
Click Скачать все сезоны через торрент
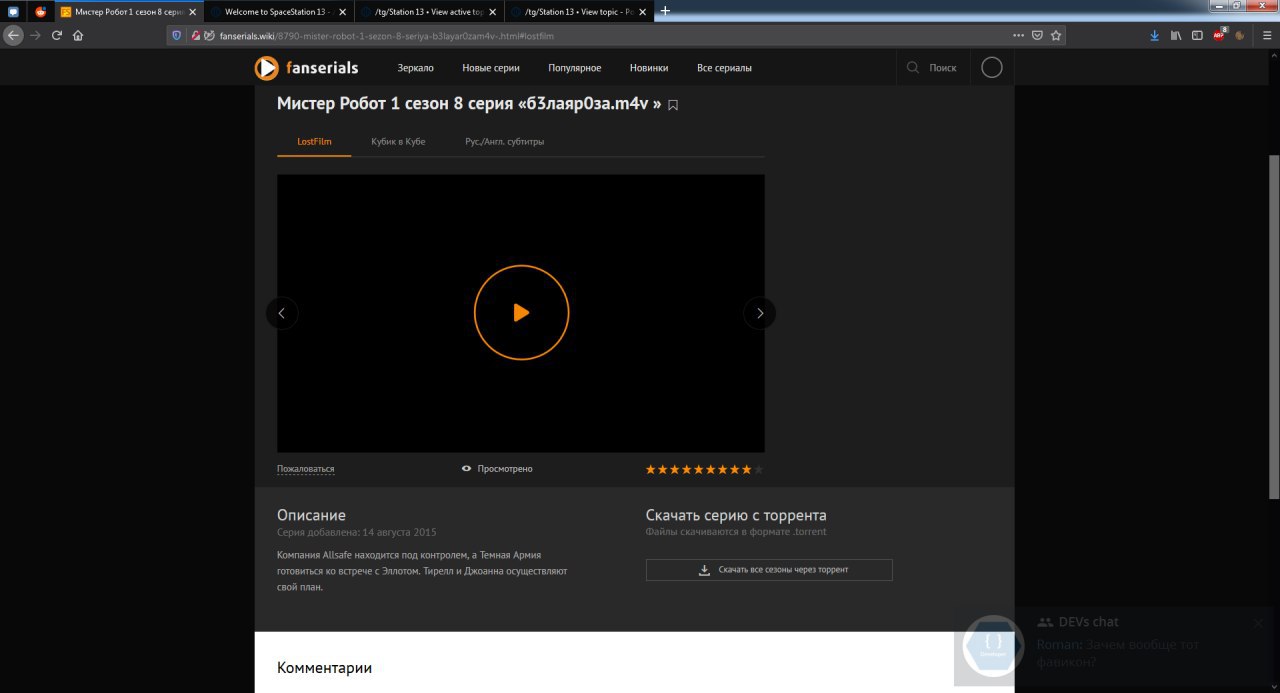(x=769, y=570)
